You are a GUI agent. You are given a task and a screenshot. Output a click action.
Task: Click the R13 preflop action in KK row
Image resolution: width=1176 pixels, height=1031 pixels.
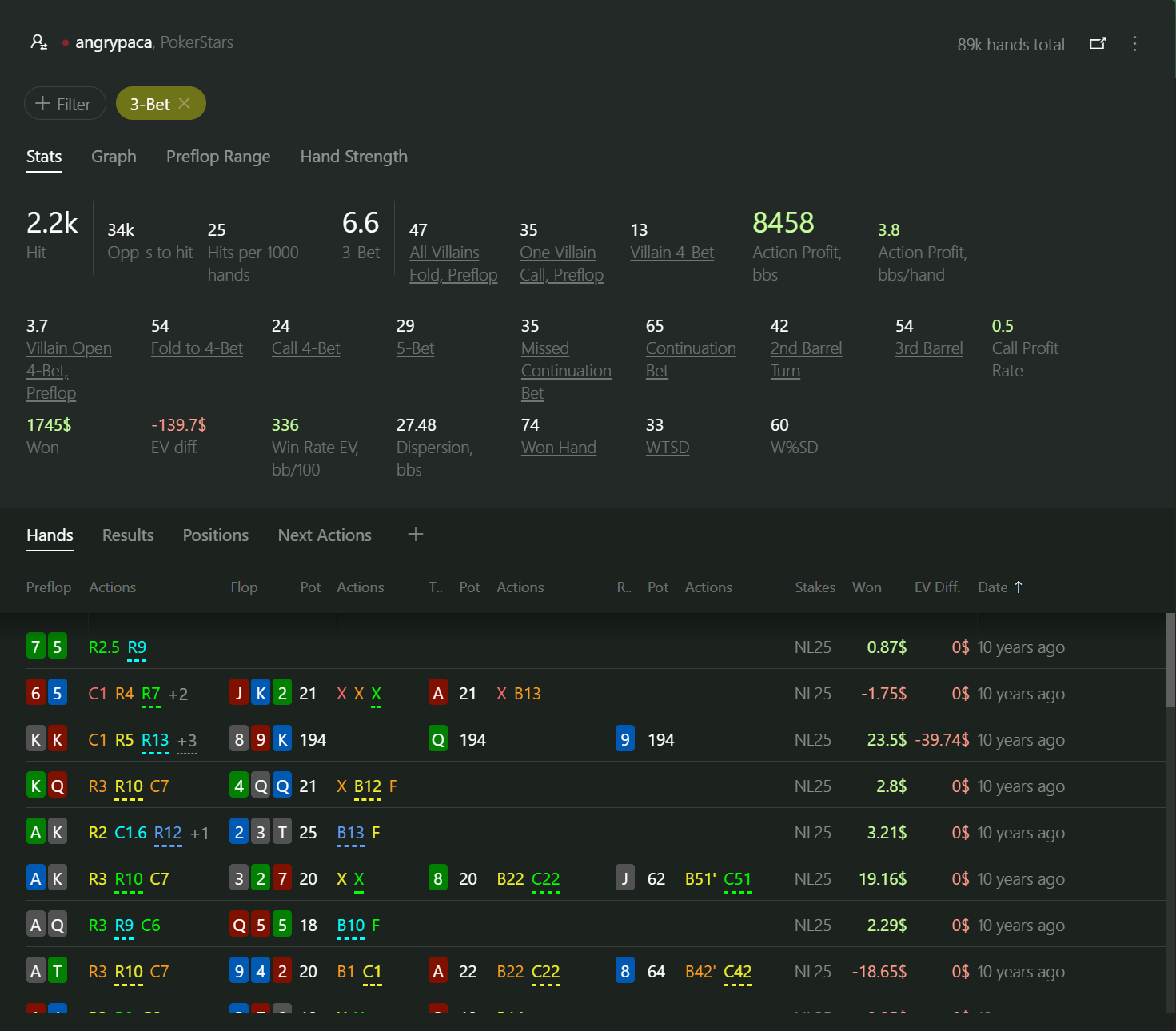click(x=155, y=740)
